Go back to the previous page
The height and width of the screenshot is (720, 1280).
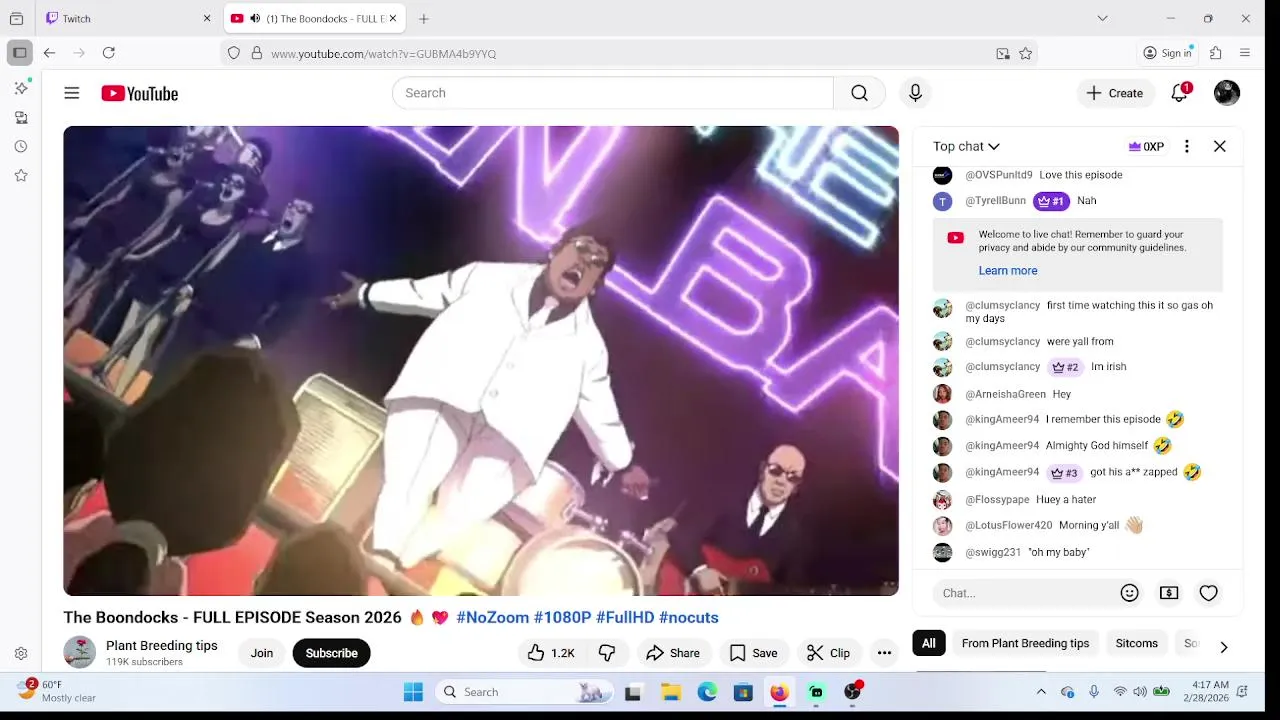49,53
